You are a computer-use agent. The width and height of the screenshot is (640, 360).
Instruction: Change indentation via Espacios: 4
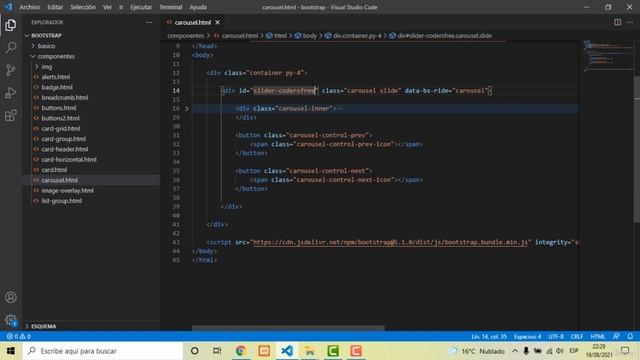pos(527,336)
